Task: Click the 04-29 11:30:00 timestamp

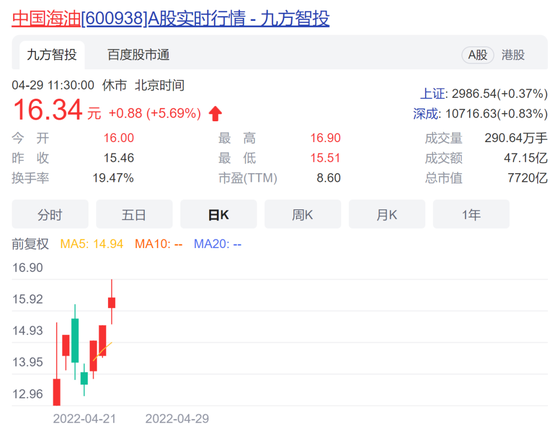Action: [x=53, y=85]
